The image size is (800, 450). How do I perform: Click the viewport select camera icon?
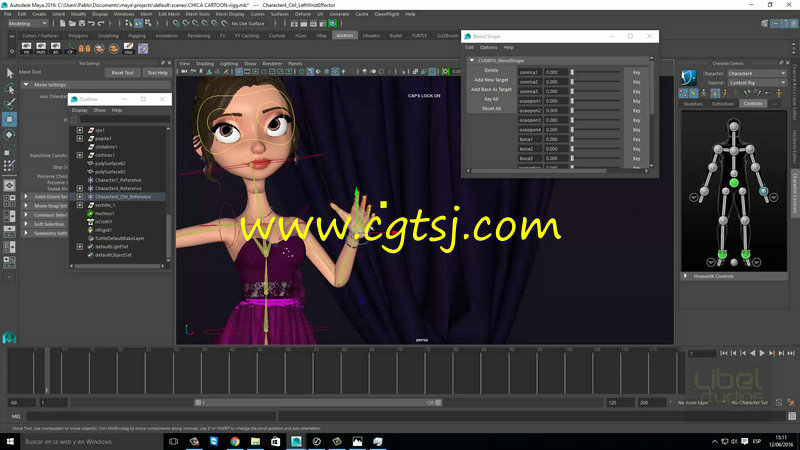[x=184, y=71]
